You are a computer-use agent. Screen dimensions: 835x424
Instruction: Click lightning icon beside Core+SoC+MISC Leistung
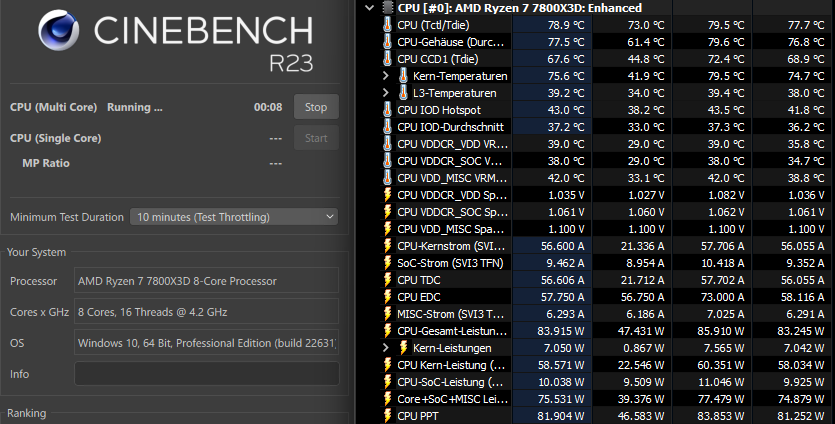pyautogui.click(x=388, y=399)
